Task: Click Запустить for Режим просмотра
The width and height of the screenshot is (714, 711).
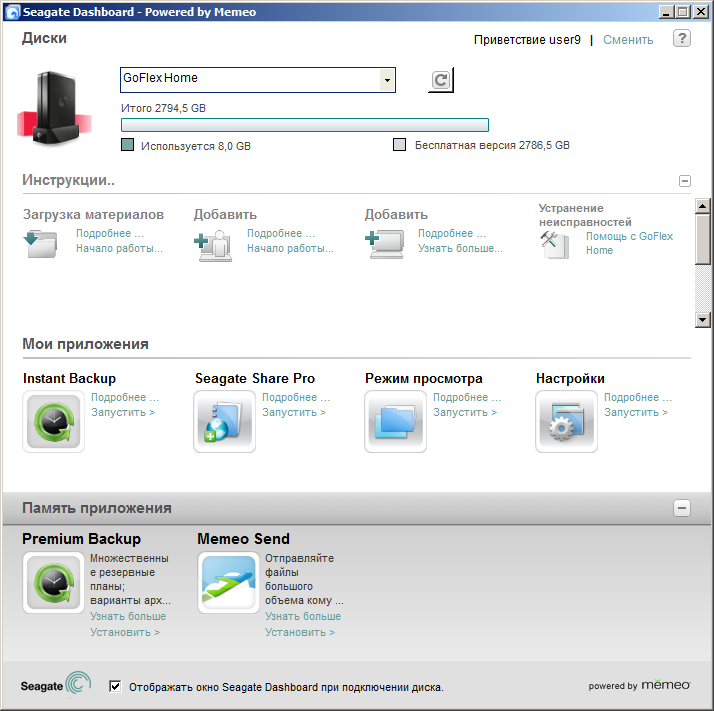Action: tap(465, 412)
